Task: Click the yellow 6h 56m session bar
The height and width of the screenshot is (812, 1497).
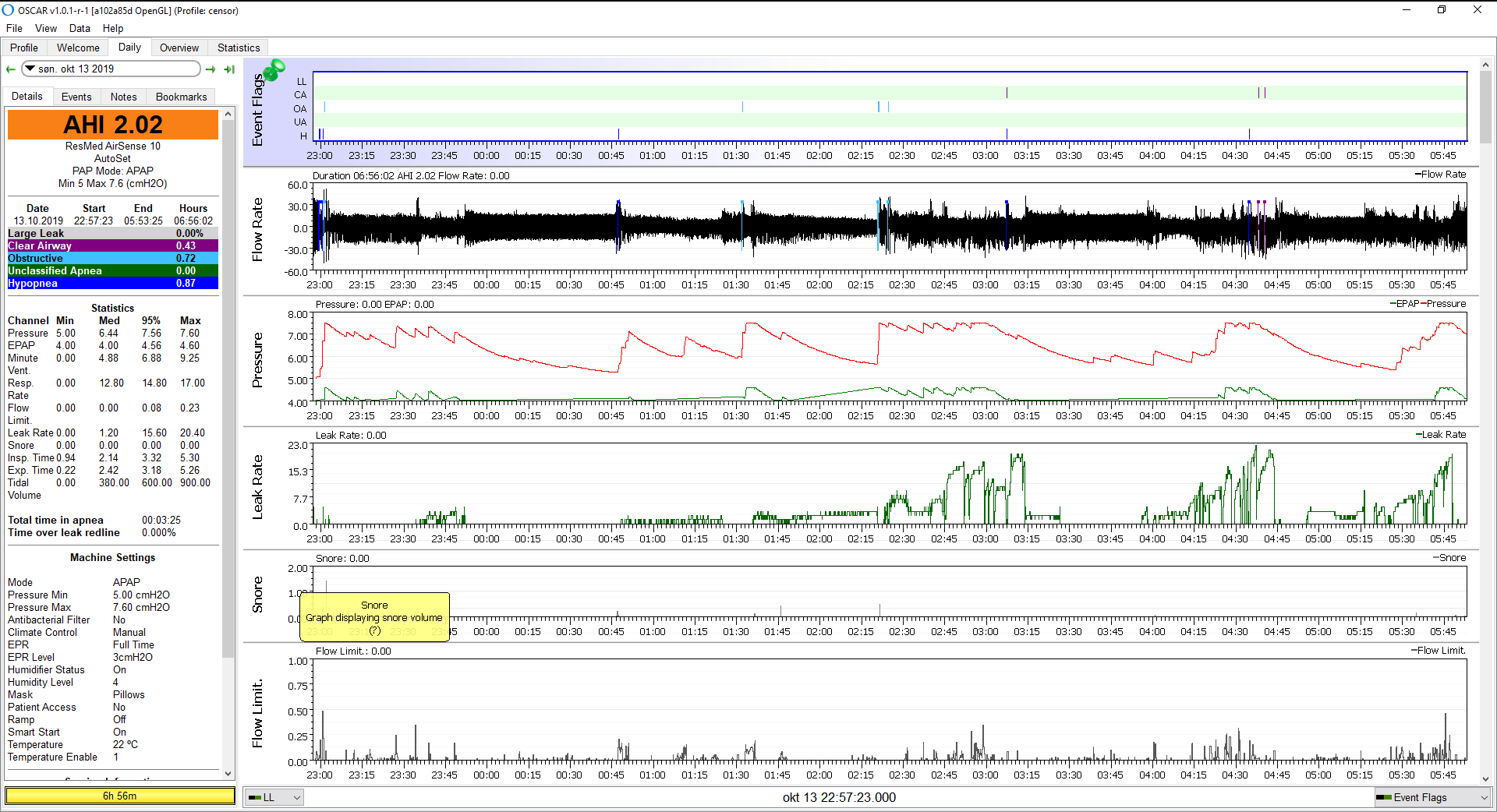Action: pos(120,796)
